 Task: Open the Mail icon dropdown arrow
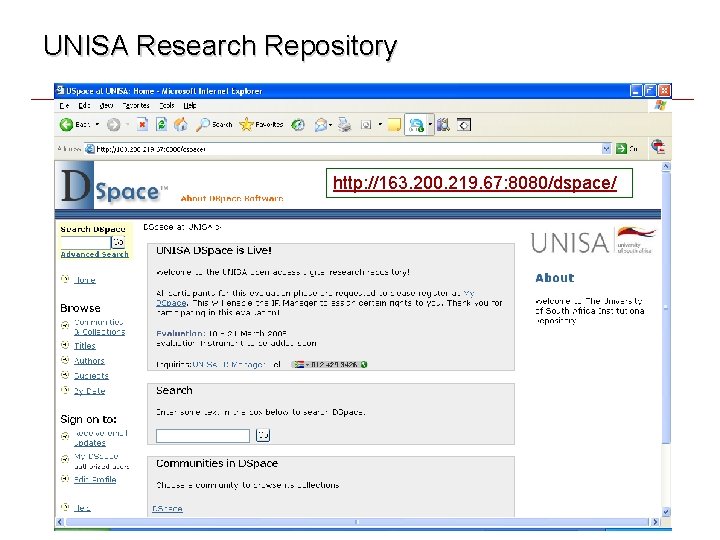click(x=331, y=125)
